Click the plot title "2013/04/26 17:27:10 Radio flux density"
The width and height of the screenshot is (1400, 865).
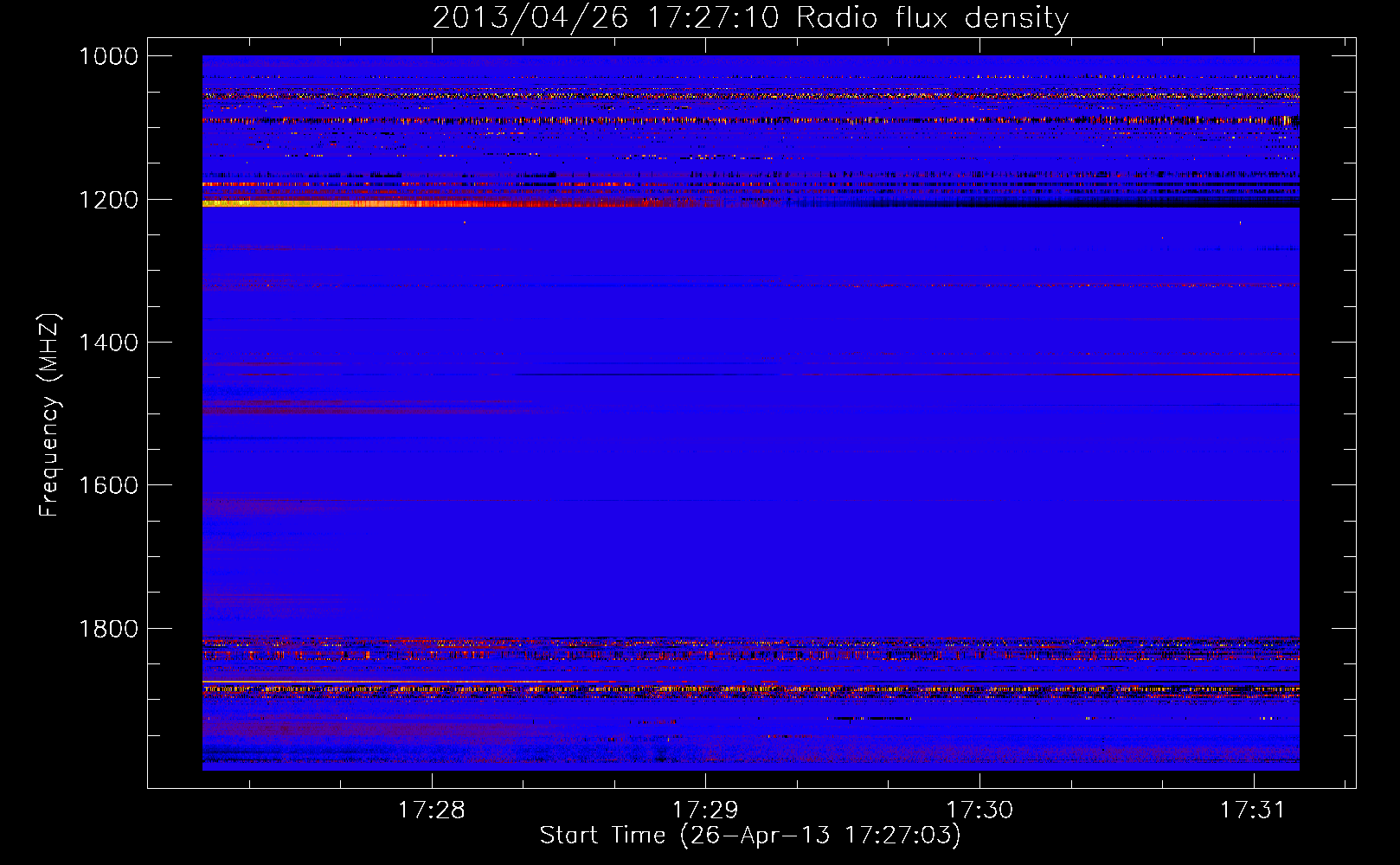point(750,17)
